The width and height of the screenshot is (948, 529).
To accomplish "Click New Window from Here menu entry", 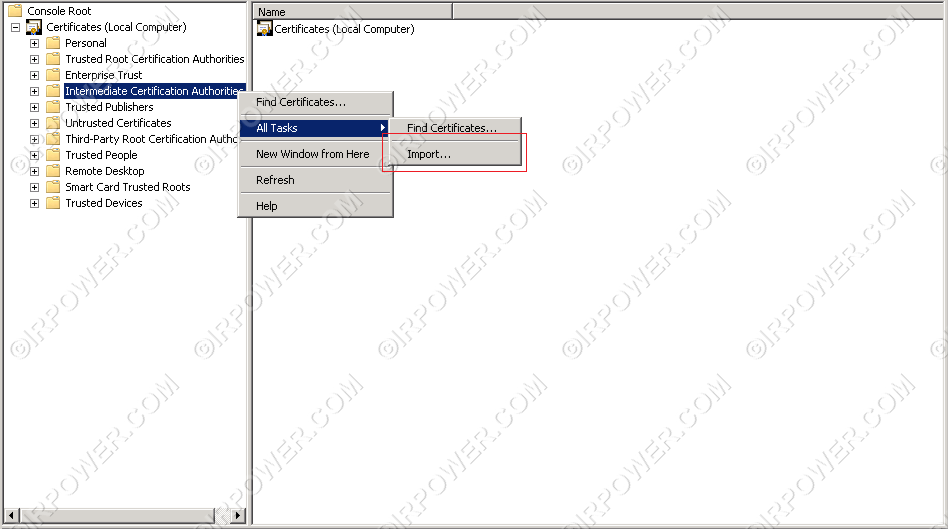I will (x=312, y=154).
